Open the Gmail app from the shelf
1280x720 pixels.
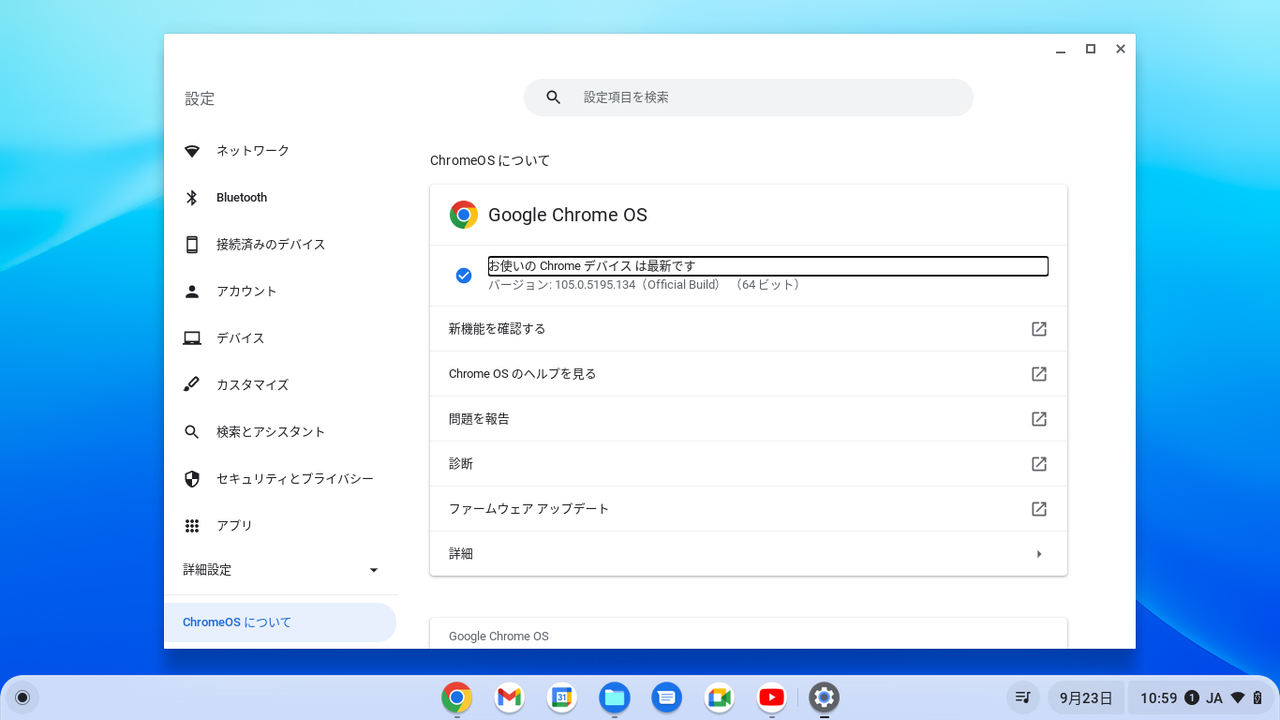[x=509, y=698]
